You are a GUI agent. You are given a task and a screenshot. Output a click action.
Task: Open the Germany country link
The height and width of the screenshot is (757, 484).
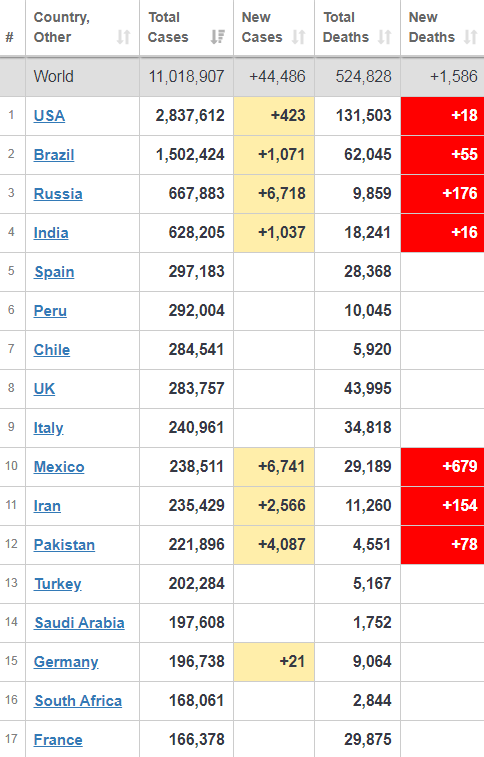tap(66, 662)
